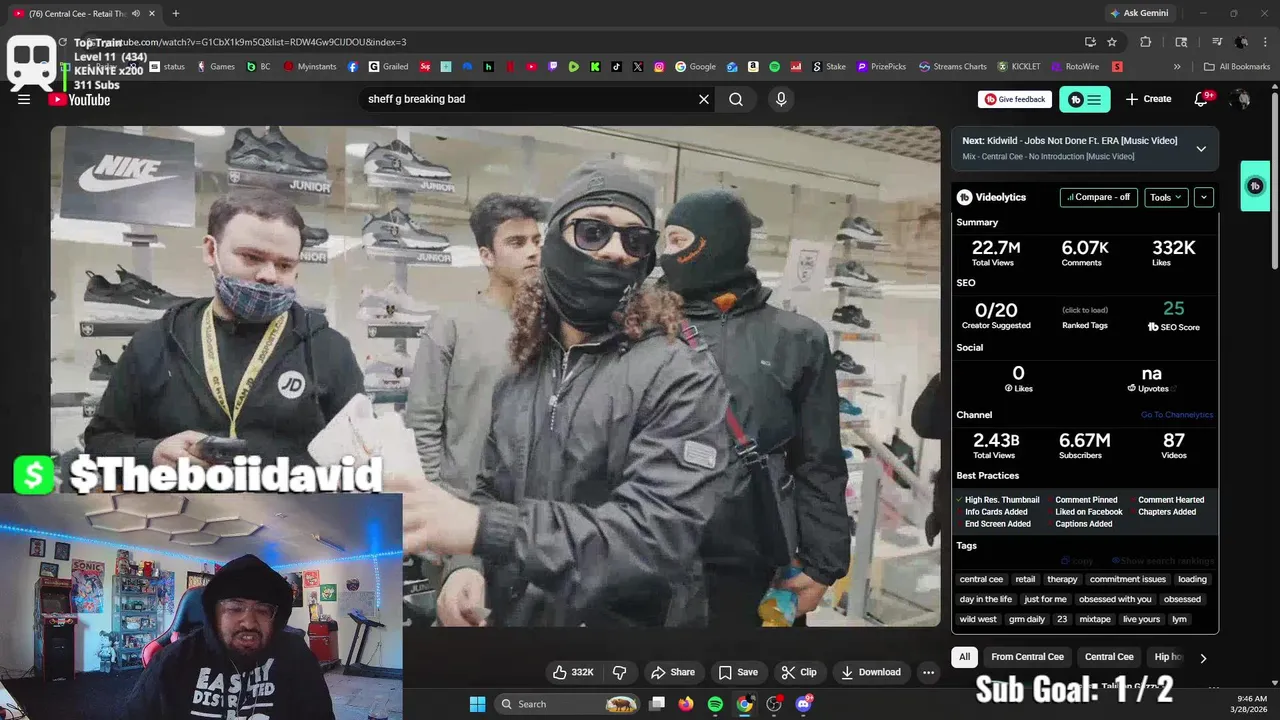Click the Create button
Screen dimensions: 1280x720
(x=1148, y=99)
